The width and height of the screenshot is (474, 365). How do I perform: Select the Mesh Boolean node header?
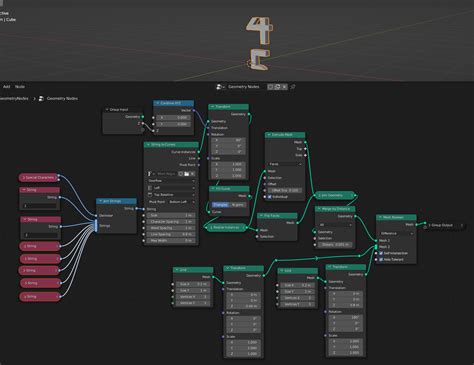(x=396, y=217)
